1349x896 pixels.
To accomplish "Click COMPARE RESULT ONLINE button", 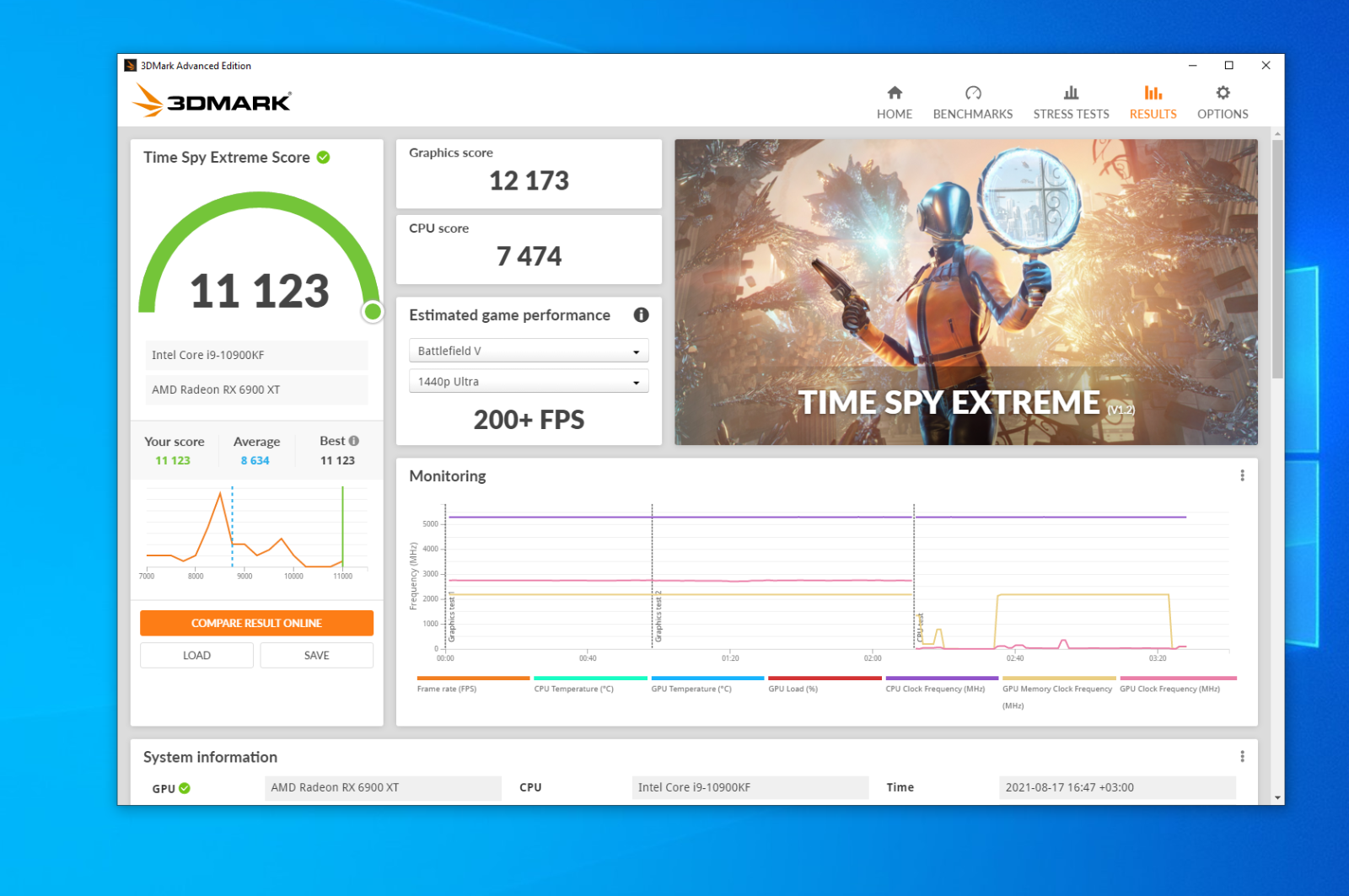I will (256, 623).
